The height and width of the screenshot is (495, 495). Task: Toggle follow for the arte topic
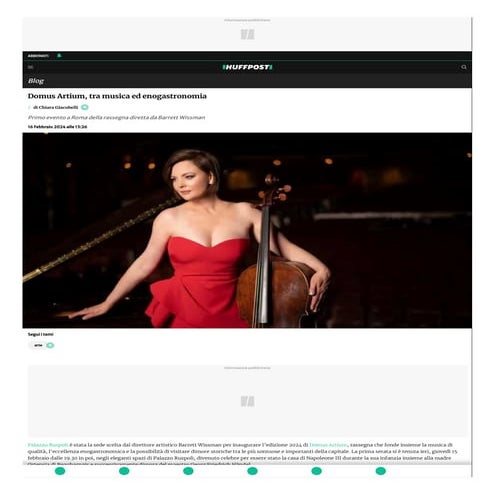50,345
